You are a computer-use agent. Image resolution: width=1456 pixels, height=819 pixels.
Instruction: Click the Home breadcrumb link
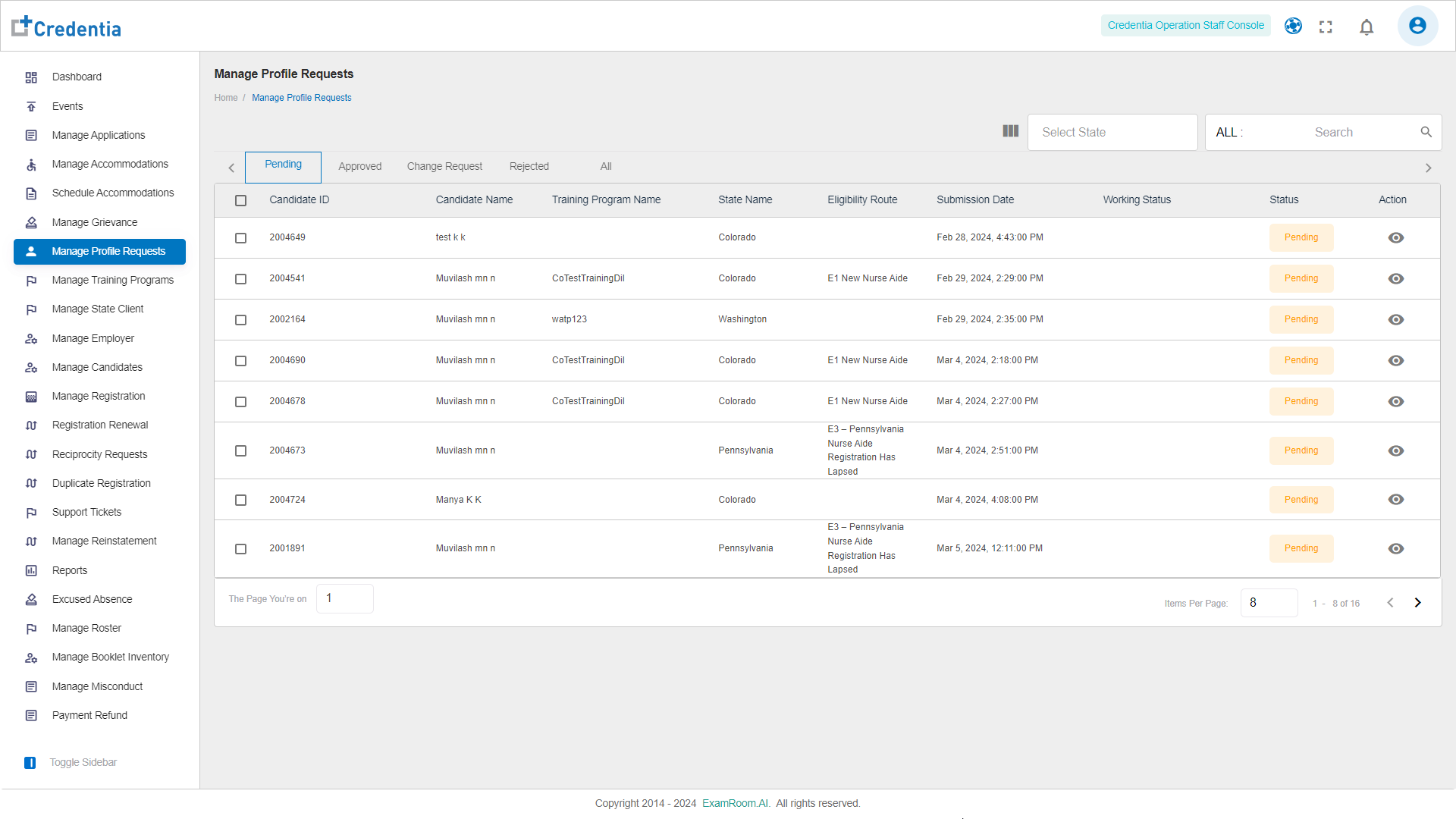(x=225, y=98)
